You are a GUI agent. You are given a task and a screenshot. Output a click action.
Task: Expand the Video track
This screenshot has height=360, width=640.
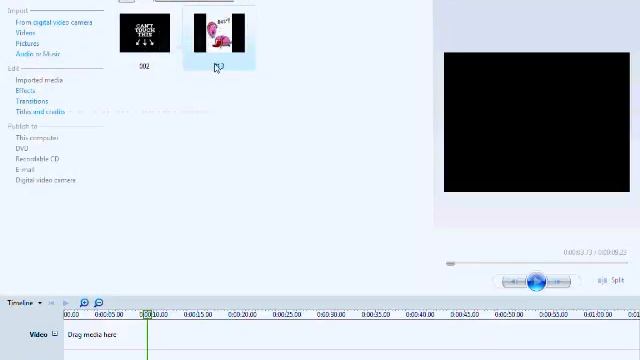[55, 334]
